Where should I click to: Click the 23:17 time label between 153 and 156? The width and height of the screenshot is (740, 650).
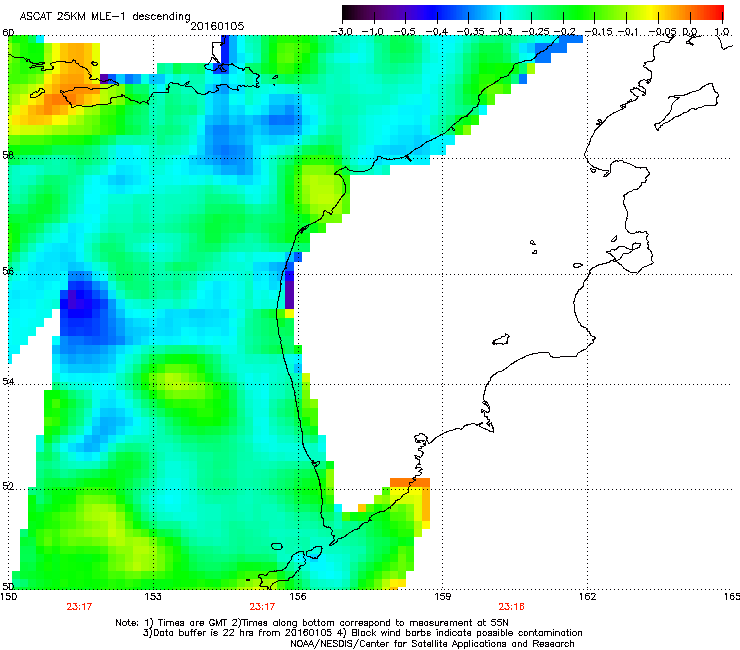(262, 607)
